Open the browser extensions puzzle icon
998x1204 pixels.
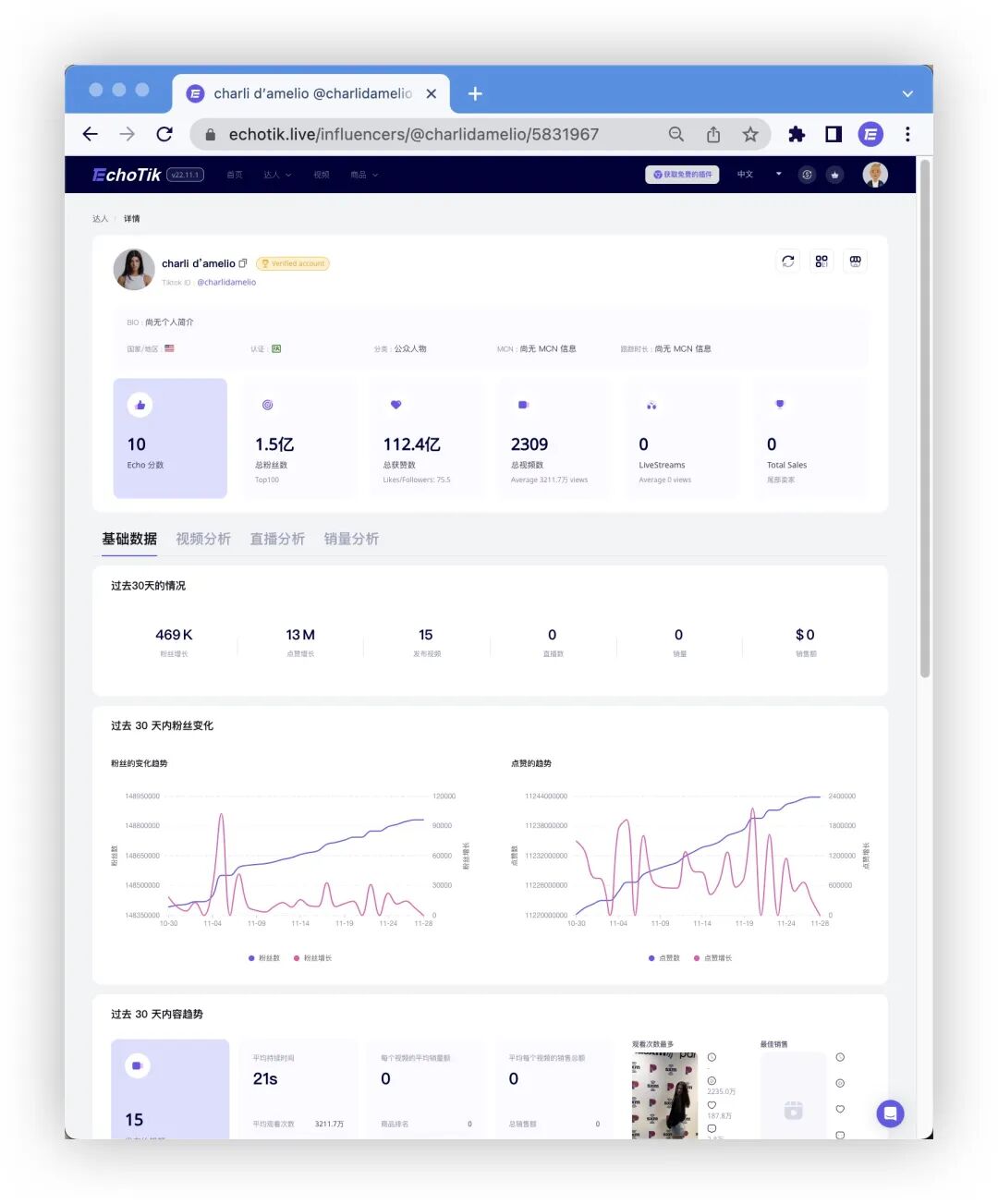pos(797,134)
